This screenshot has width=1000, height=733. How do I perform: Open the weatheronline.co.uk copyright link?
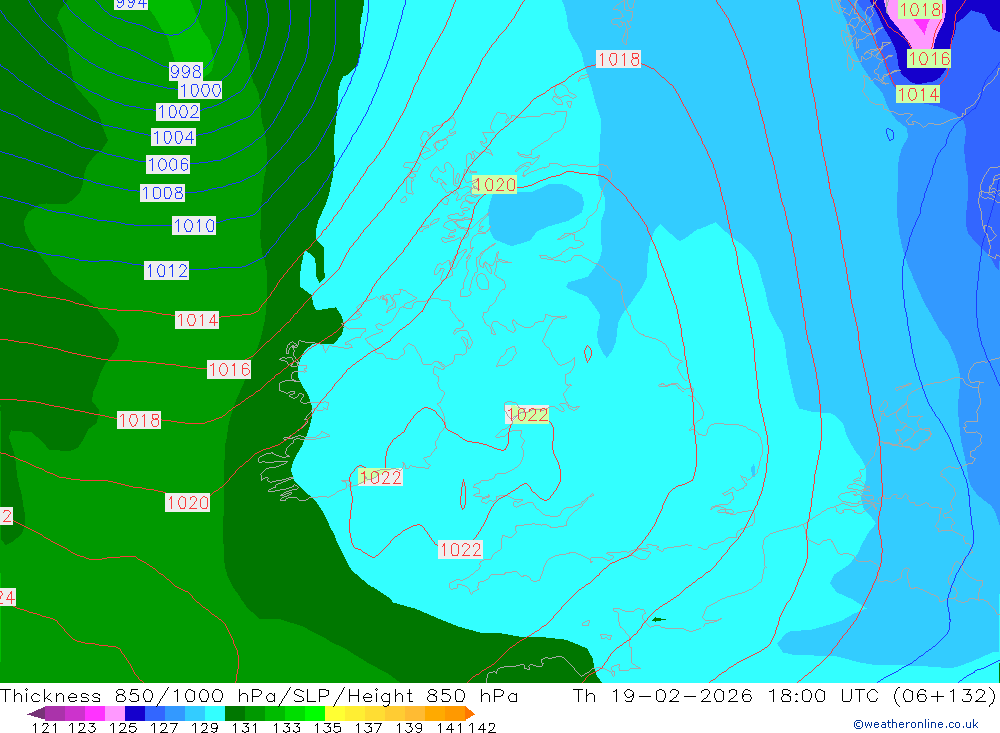click(x=916, y=724)
